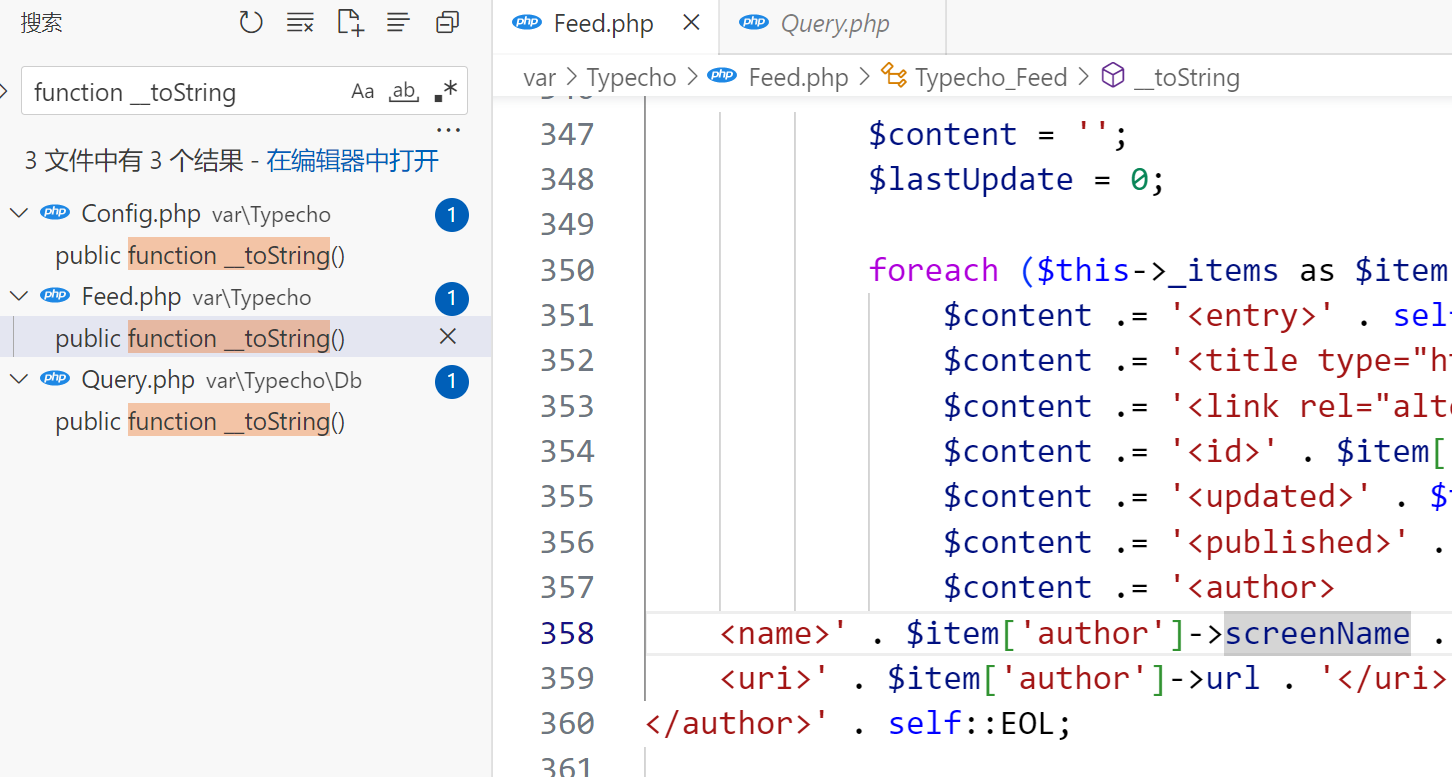Collapse Config.php search result group
Screen dimensions: 1452x777
coord(19,214)
